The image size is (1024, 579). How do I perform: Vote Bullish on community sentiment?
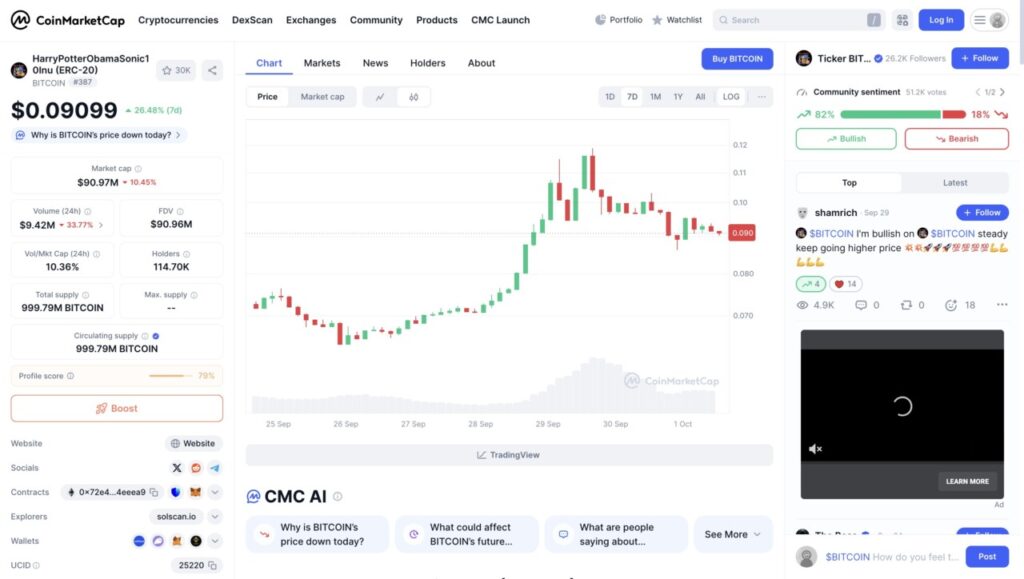coord(846,139)
